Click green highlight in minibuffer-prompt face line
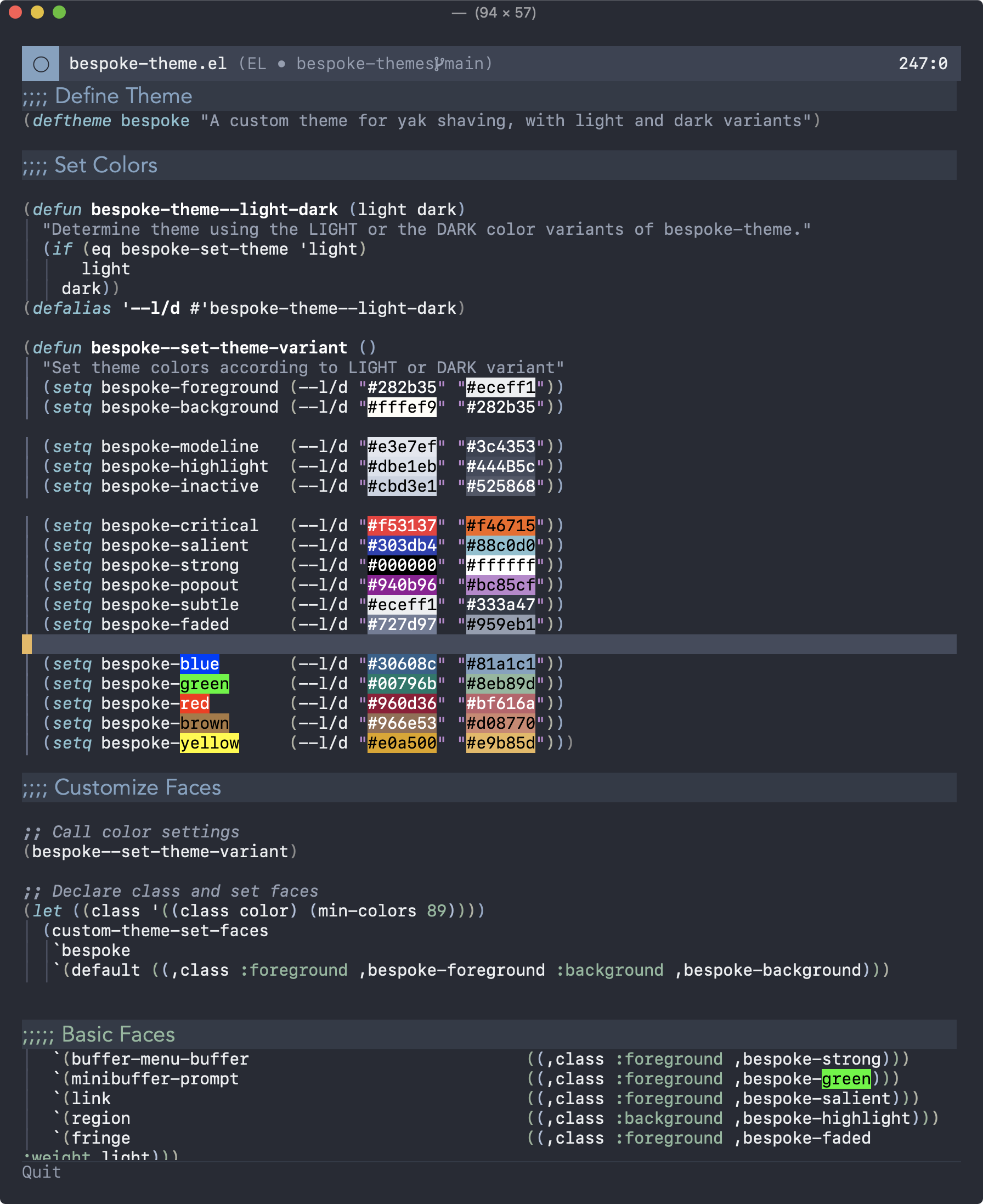Viewport: 983px width, 1204px height. [846, 1079]
